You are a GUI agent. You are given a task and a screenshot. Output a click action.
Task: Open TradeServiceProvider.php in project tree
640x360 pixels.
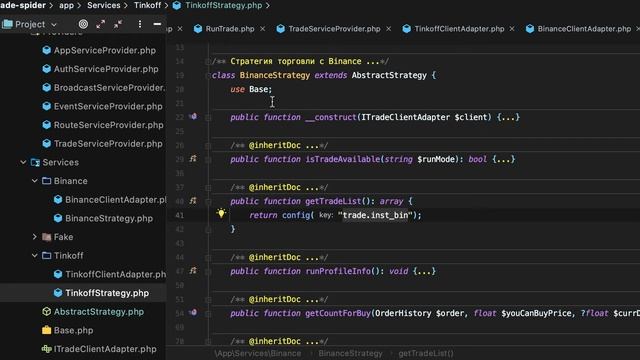[108, 144]
